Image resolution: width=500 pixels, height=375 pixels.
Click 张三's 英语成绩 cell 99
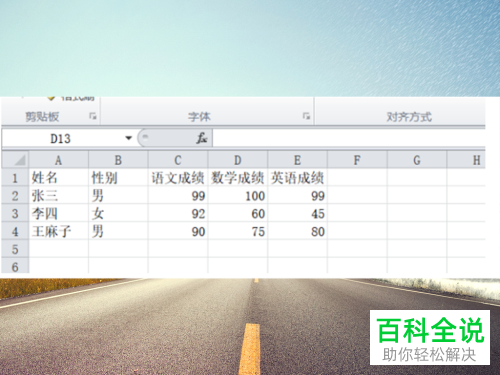point(297,196)
